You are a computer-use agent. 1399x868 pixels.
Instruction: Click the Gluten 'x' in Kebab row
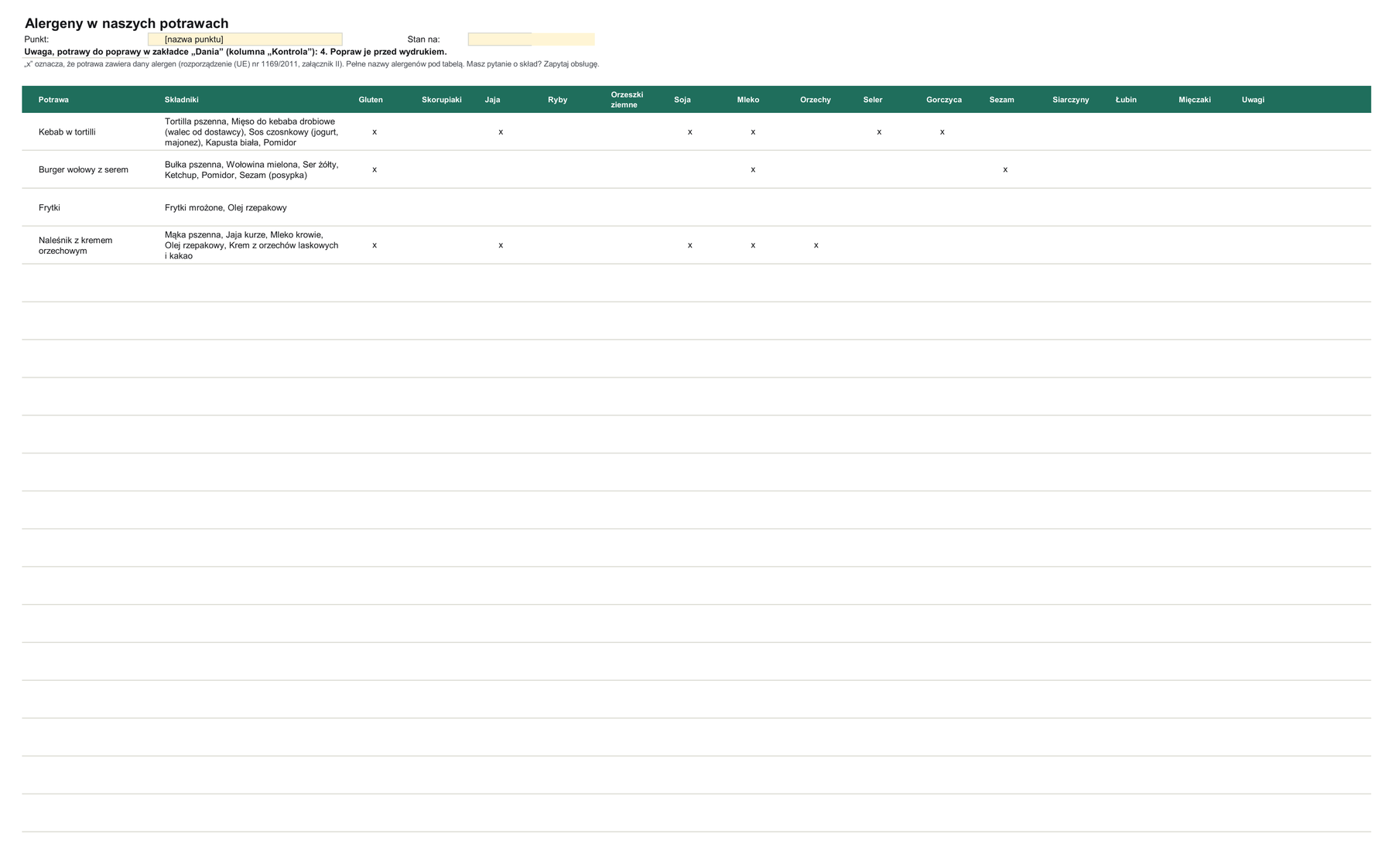click(x=375, y=132)
